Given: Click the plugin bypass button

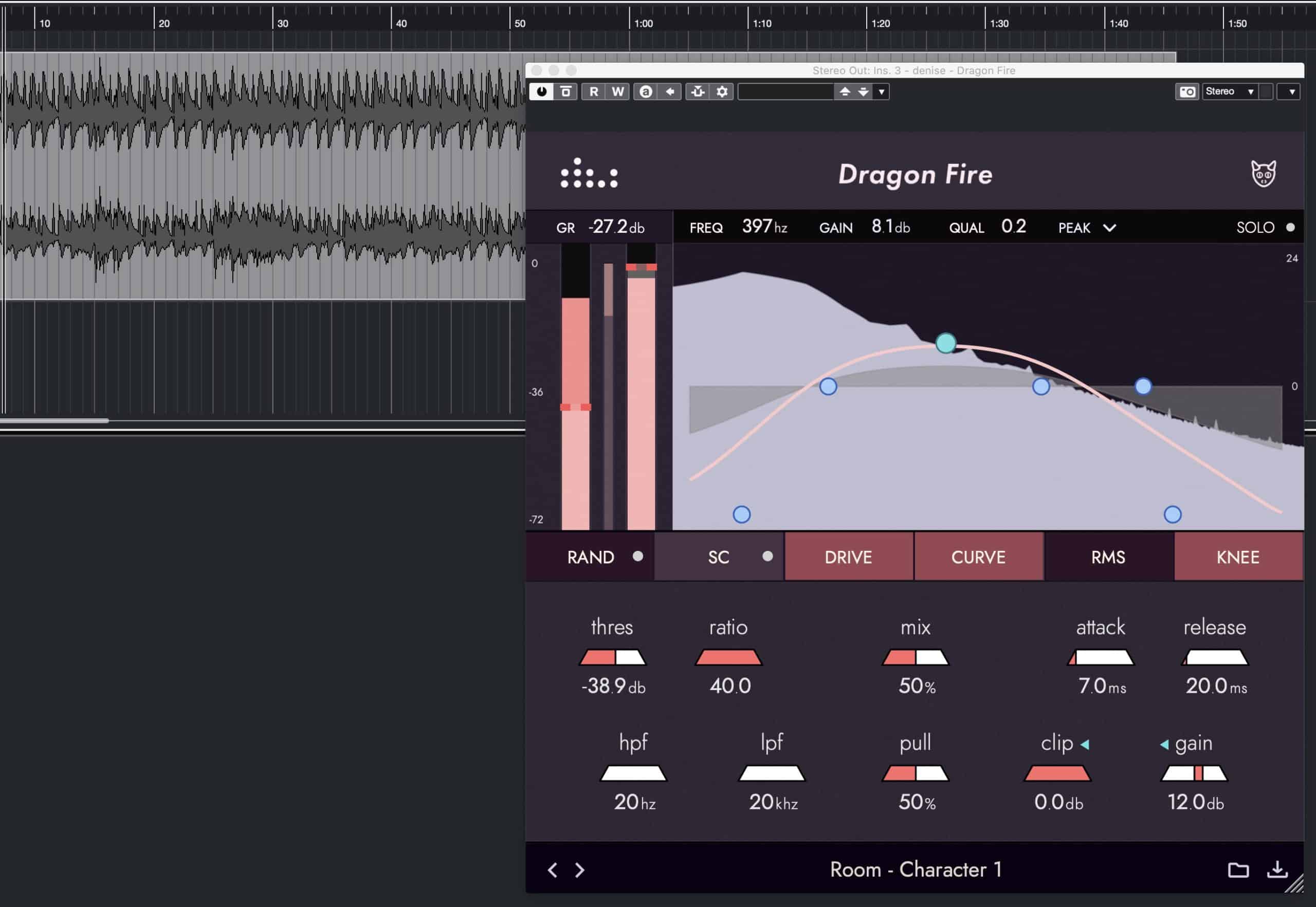Looking at the screenshot, I should coord(565,91).
